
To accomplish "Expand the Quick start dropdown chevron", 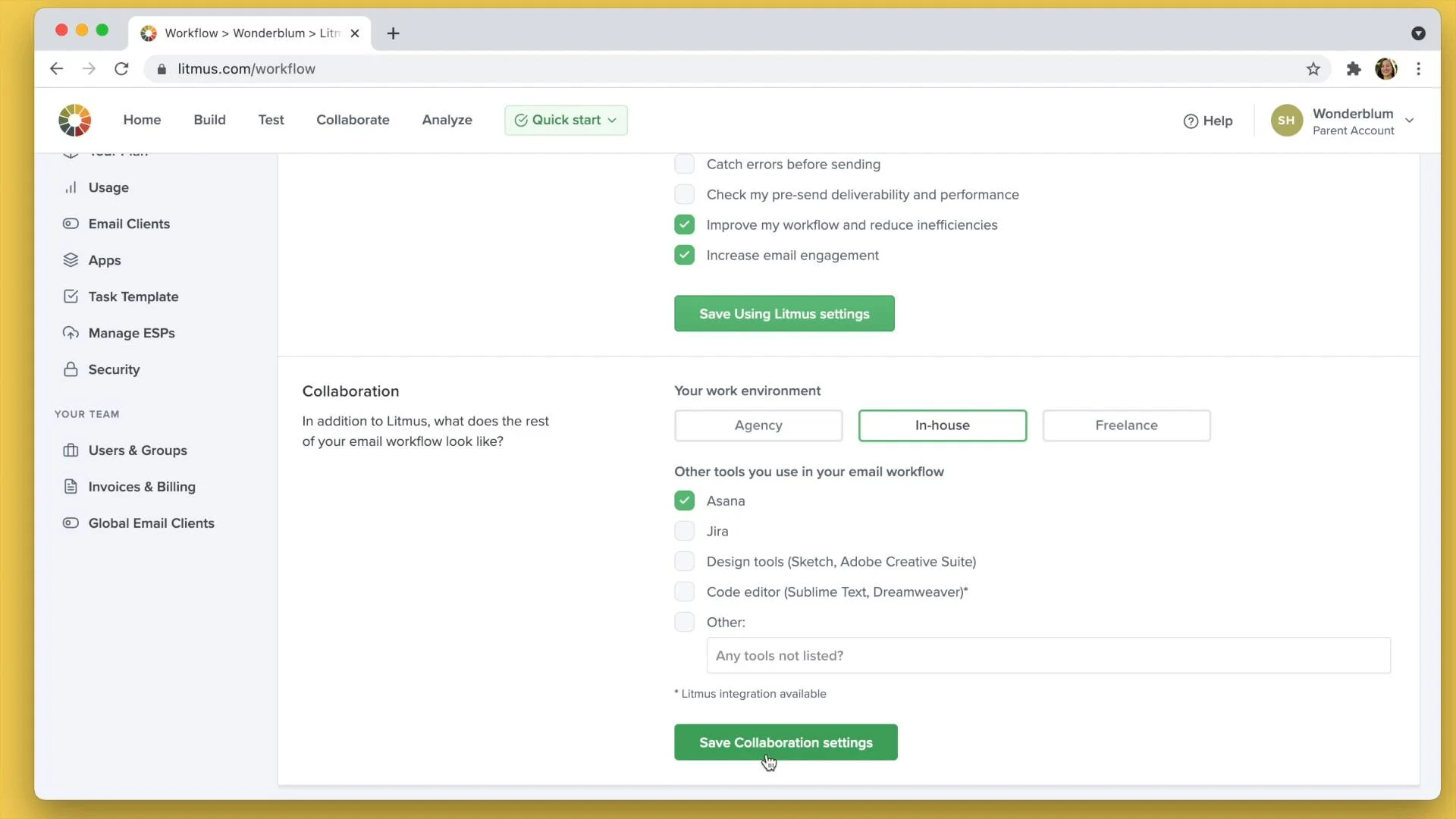I will click(612, 121).
